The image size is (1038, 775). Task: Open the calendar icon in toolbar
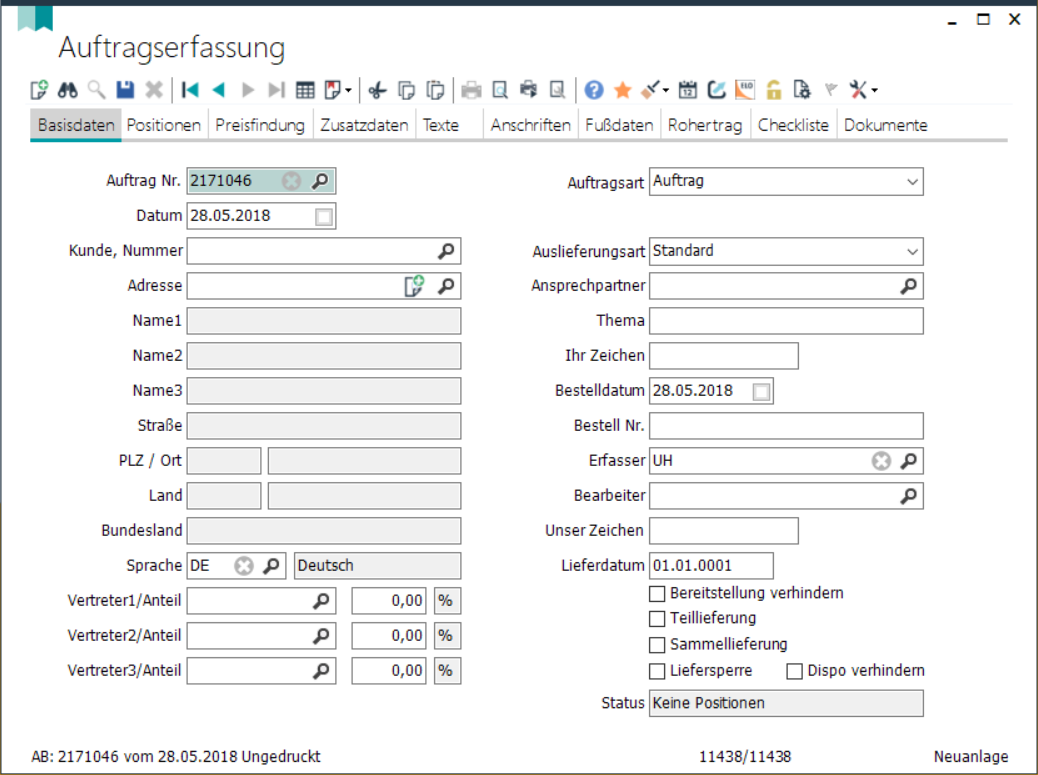(688, 89)
